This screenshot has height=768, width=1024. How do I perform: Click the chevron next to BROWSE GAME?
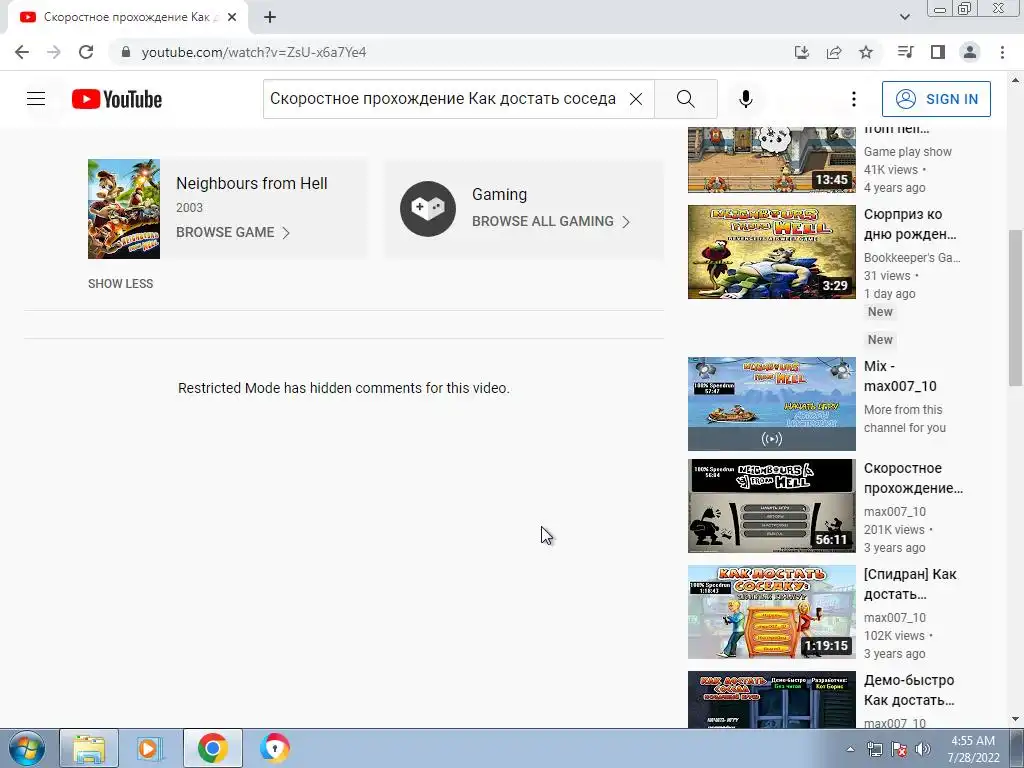(x=286, y=232)
